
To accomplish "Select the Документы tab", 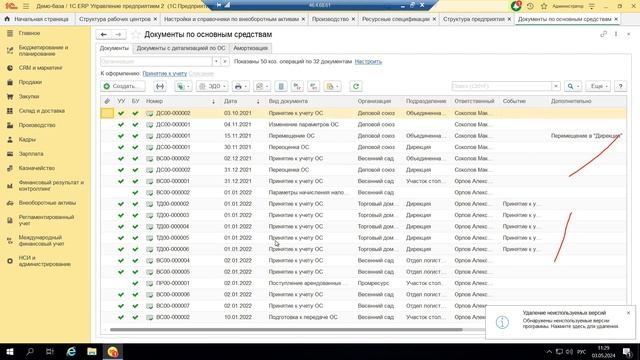I will (114, 48).
